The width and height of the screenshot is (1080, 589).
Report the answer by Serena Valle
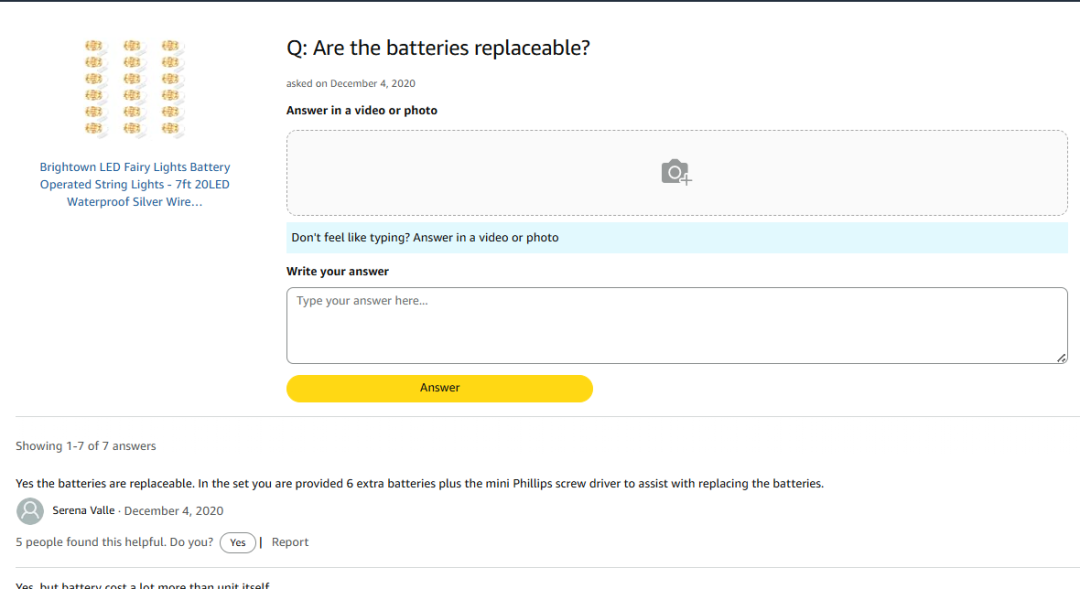[290, 542]
